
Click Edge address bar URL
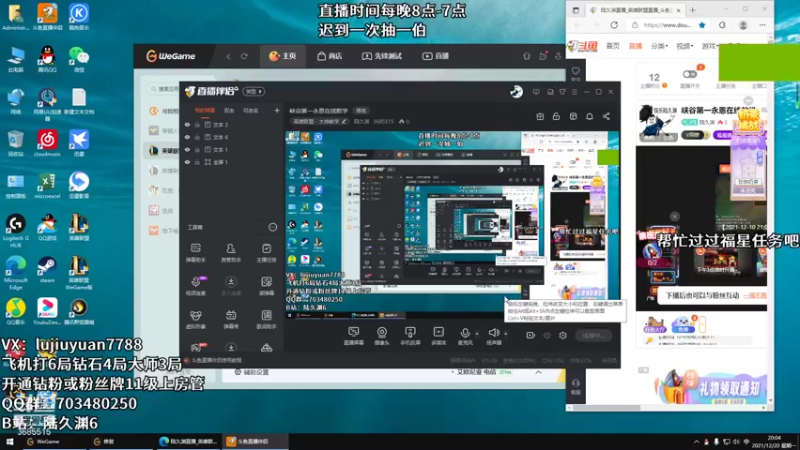click(x=667, y=24)
